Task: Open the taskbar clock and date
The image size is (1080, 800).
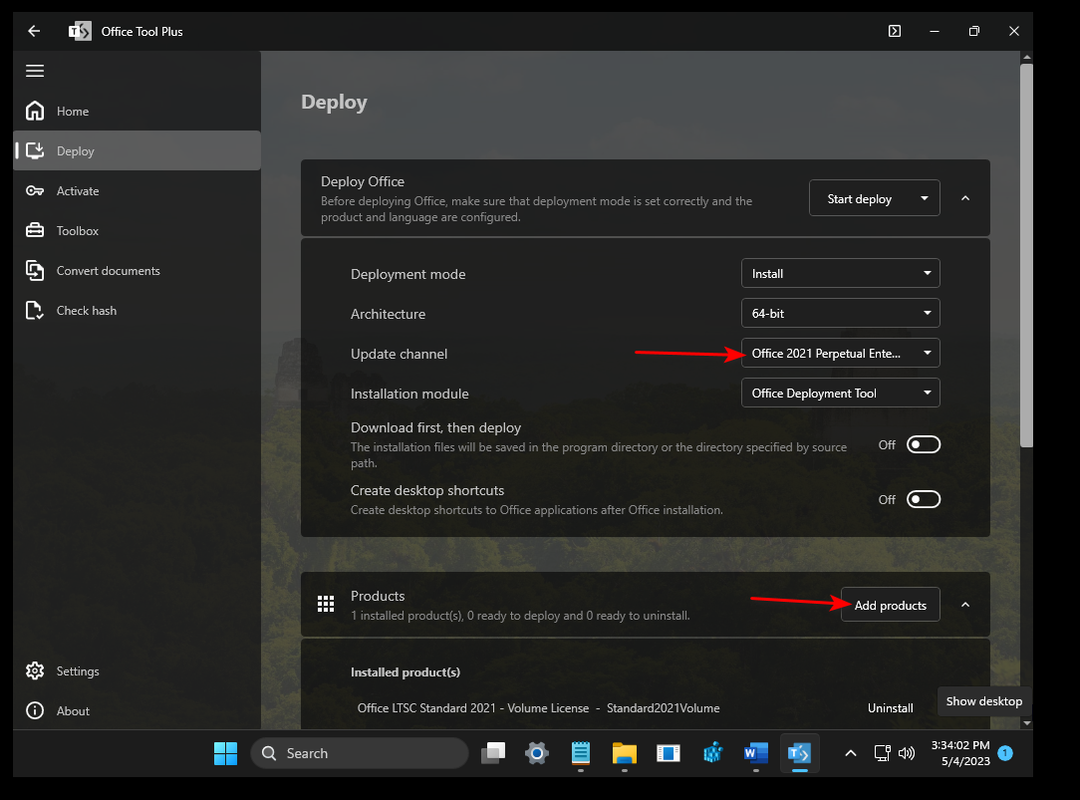Action: (x=960, y=753)
